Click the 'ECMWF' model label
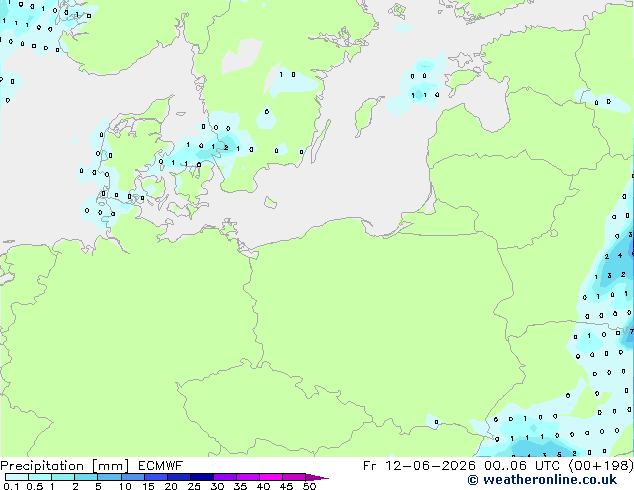 click(161, 466)
